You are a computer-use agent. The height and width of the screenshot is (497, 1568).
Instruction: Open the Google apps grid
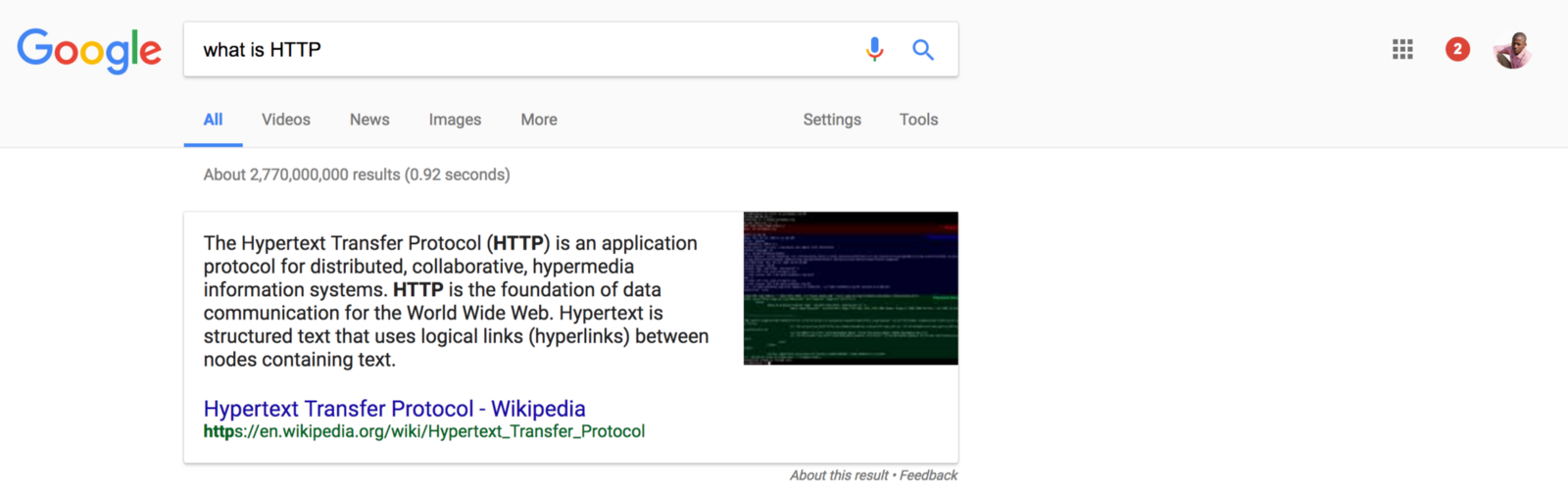1402,49
